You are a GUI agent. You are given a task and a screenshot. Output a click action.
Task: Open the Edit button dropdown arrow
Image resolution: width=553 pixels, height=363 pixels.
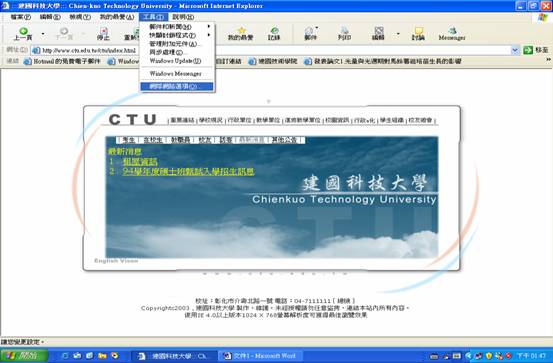click(398, 34)
